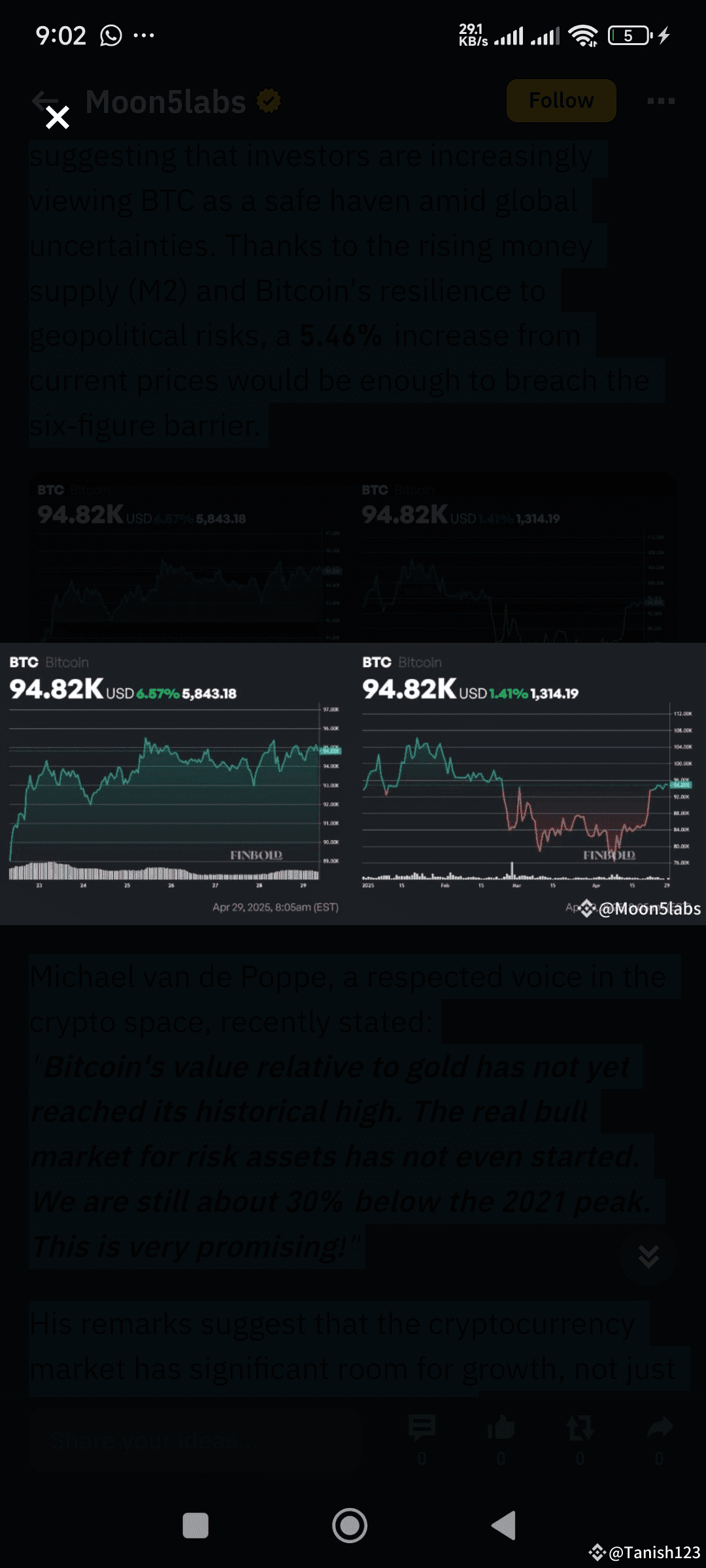Tap the Follow button for Moon5labs
This screenshot has width=706, height=1568.
(x=561, y=101)
